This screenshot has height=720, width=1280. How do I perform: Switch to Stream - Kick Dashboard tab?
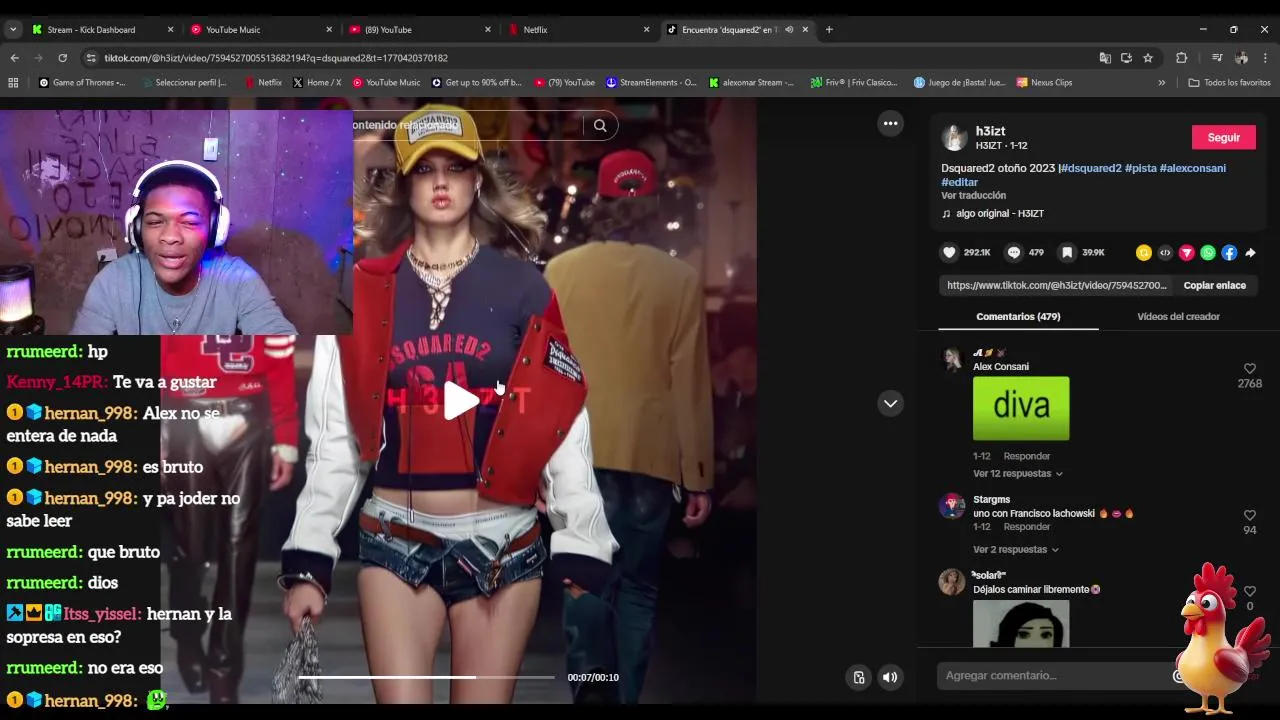point(103,30)
